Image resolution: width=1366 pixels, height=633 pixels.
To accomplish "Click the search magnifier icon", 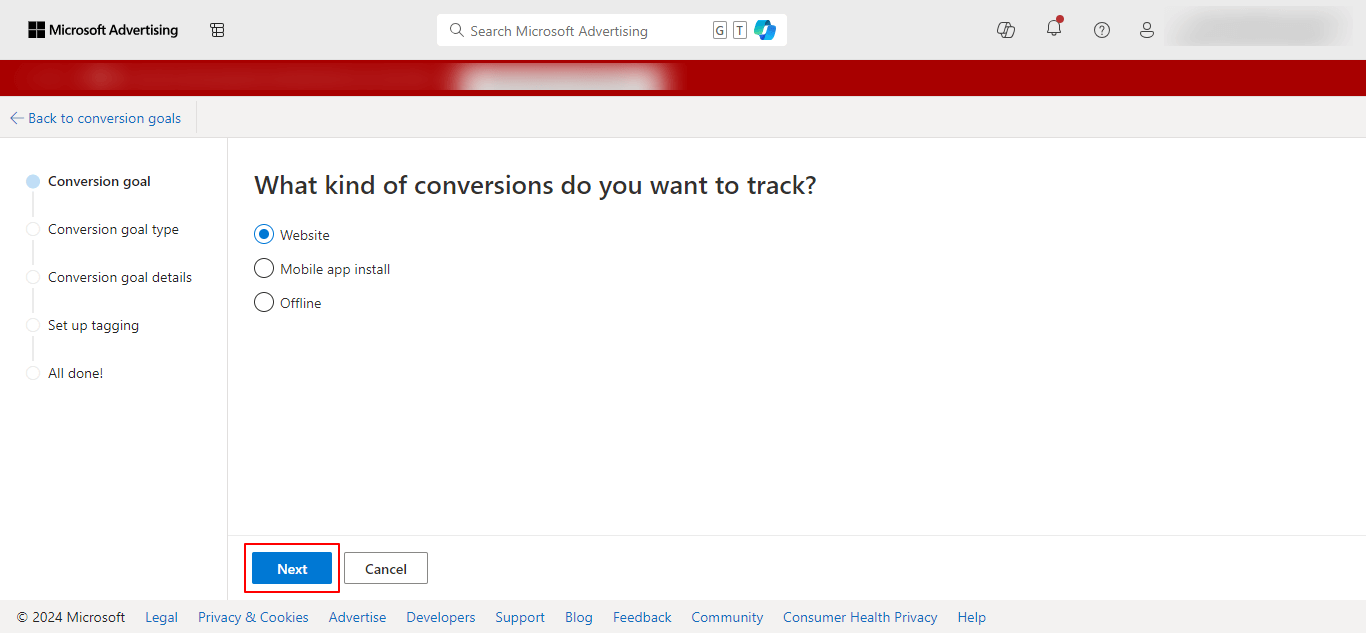I will point(457,30).
